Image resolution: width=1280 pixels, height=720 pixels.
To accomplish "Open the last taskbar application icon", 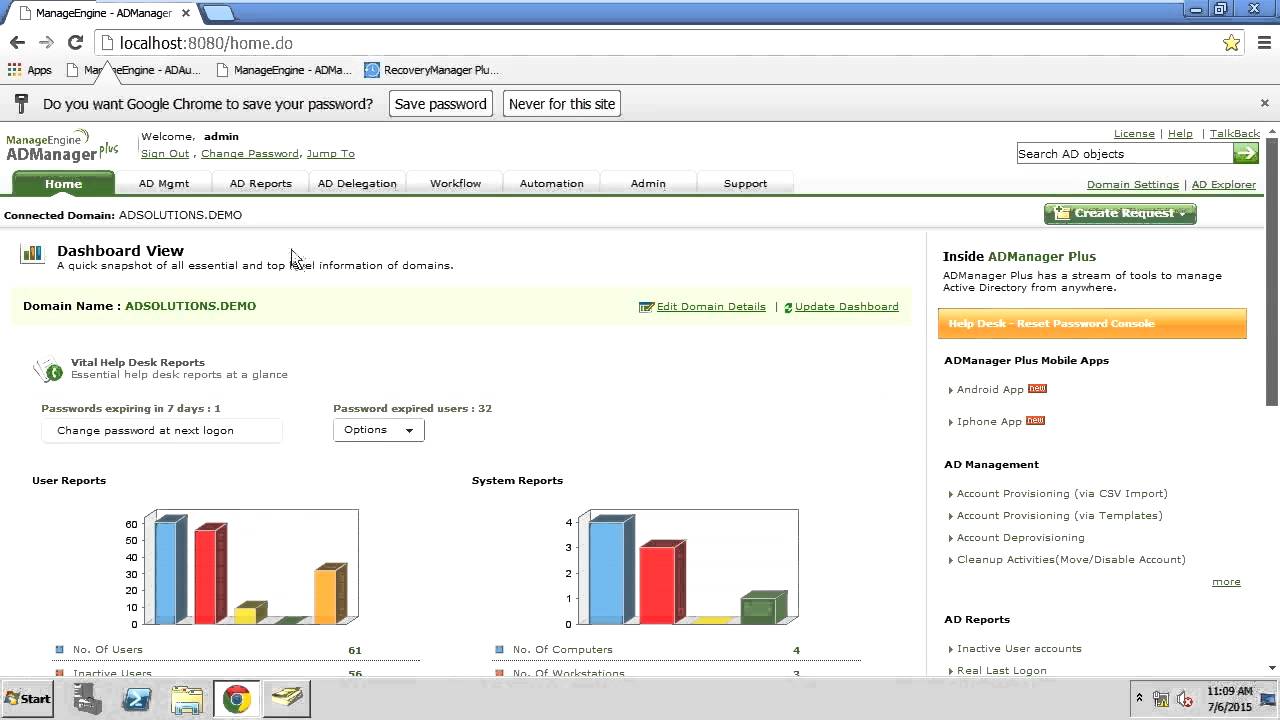I will (x=287, y=699).
